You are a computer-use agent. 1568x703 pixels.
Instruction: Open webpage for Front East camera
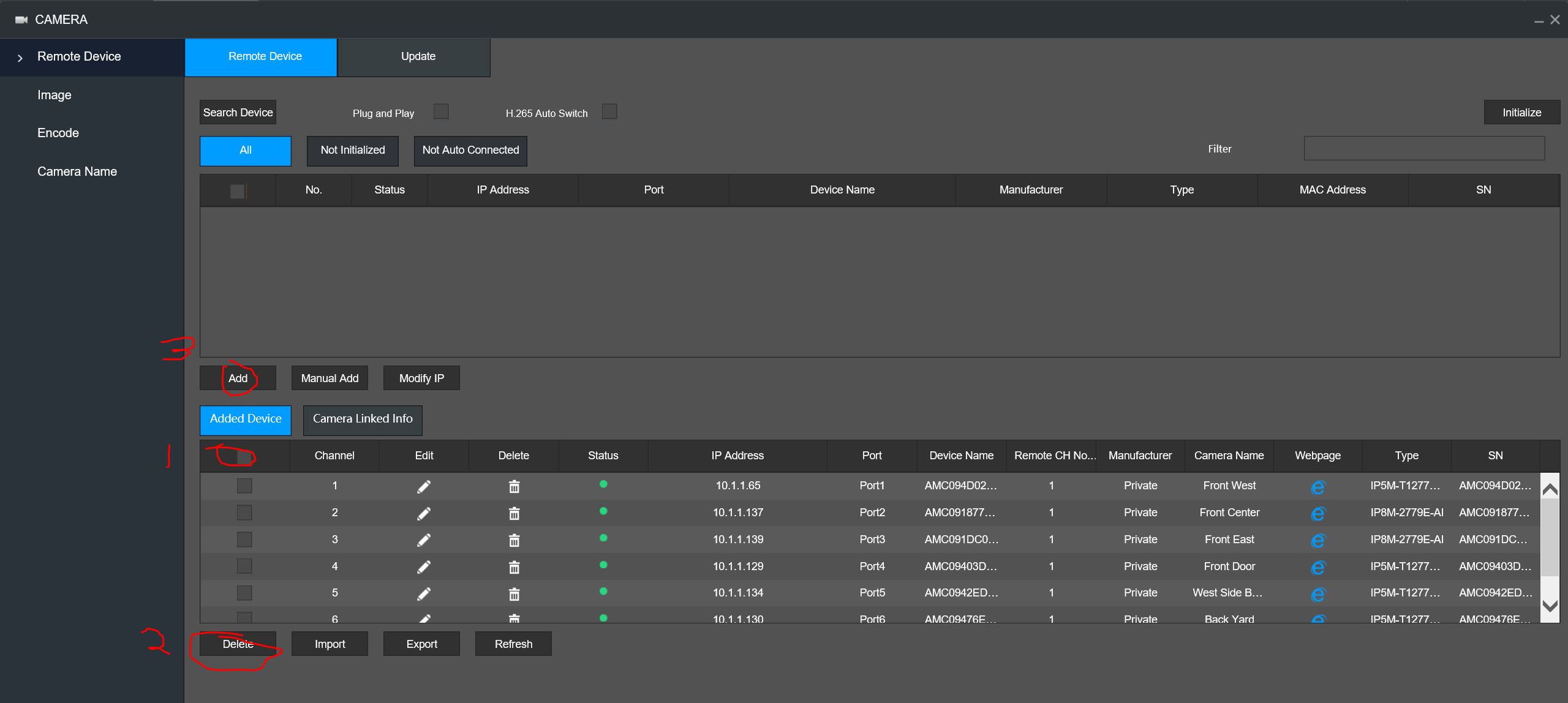[1317, 541]
